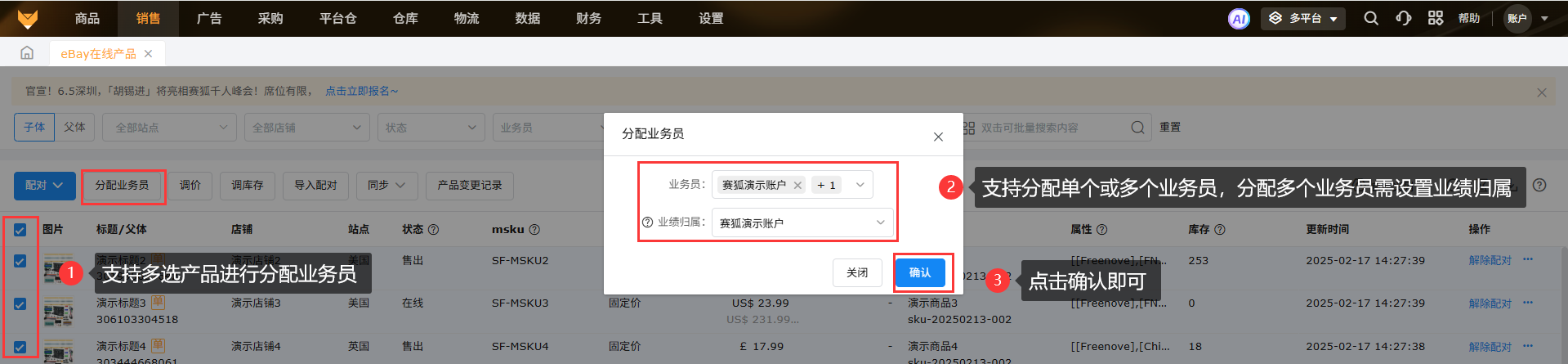Click the 分配业务员 toolbar button
The width and height of the screenshot is (1568, 364).
(x=122, y=186)
